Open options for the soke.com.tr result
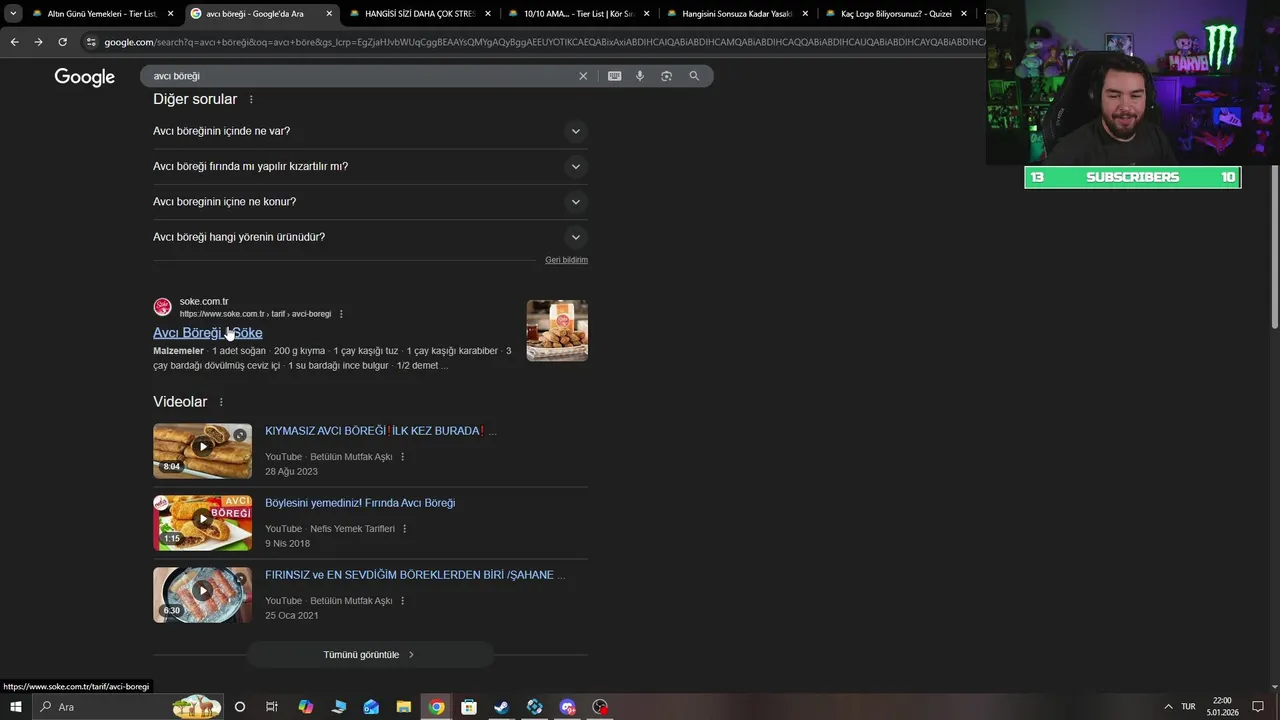Image resolution: width=1280 pixels, height=720 pixels. pos(341,314)
